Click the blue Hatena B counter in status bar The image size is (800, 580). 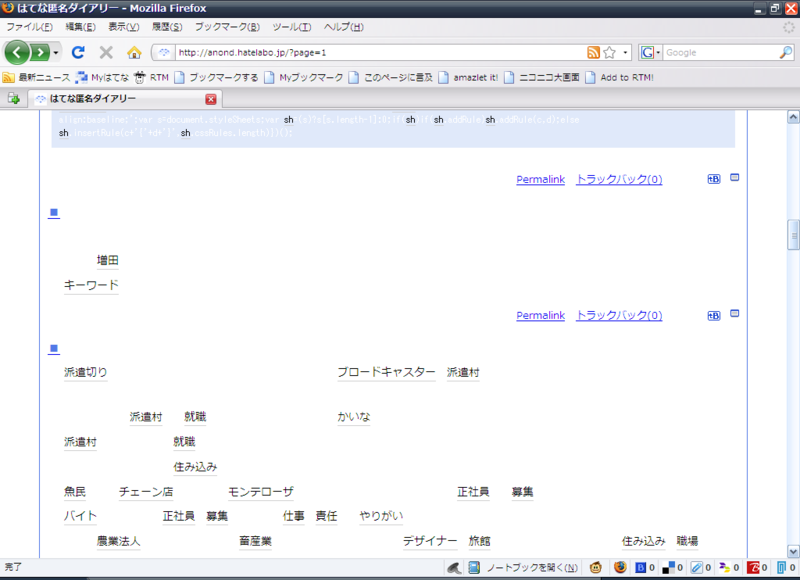pos(645,567)
